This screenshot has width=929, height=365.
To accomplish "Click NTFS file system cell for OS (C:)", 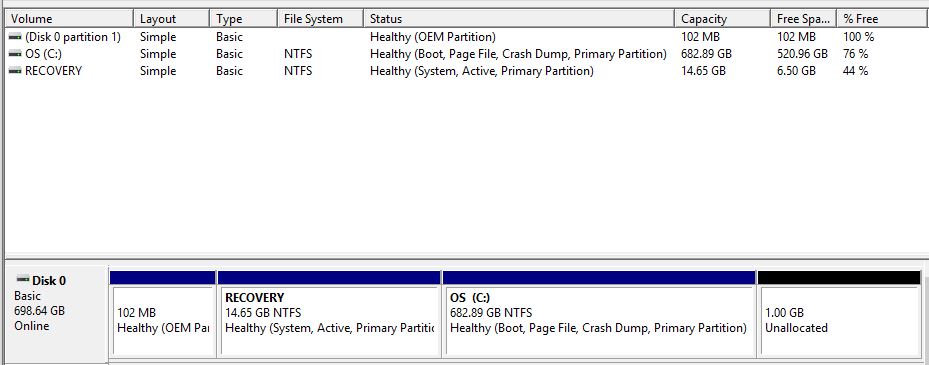I will coord(297,54).
